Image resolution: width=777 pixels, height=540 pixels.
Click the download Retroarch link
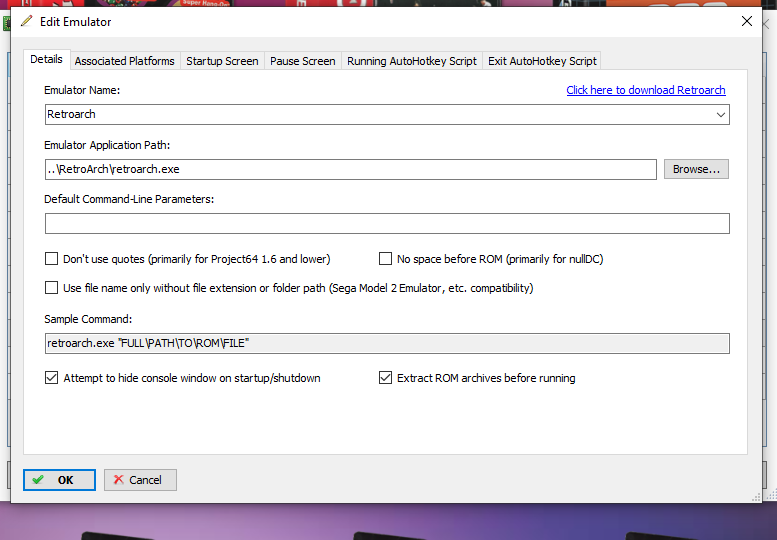point(646,90)
